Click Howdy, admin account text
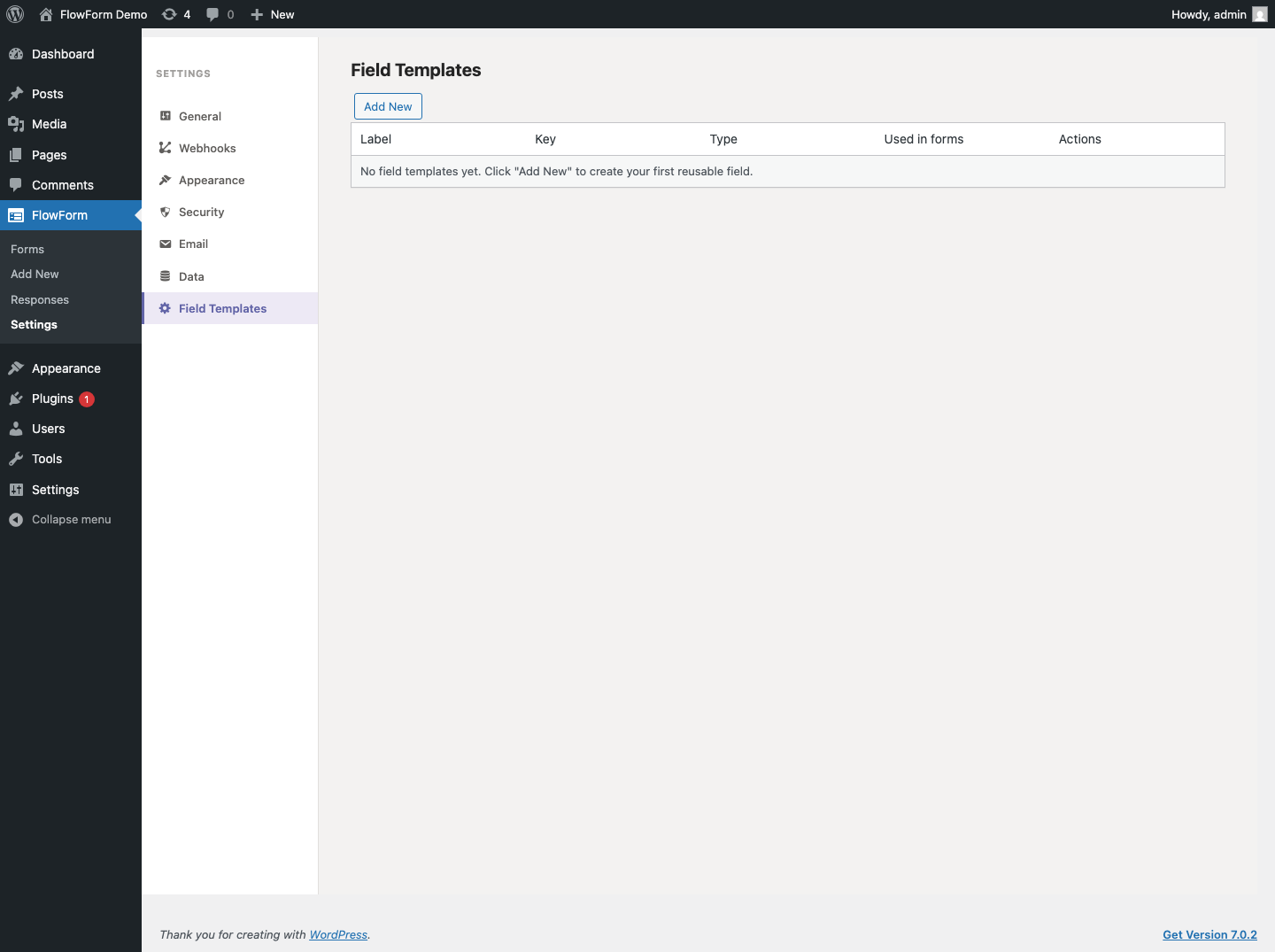The width and height of the screenshot is (1275, 952). (1209, 14)
